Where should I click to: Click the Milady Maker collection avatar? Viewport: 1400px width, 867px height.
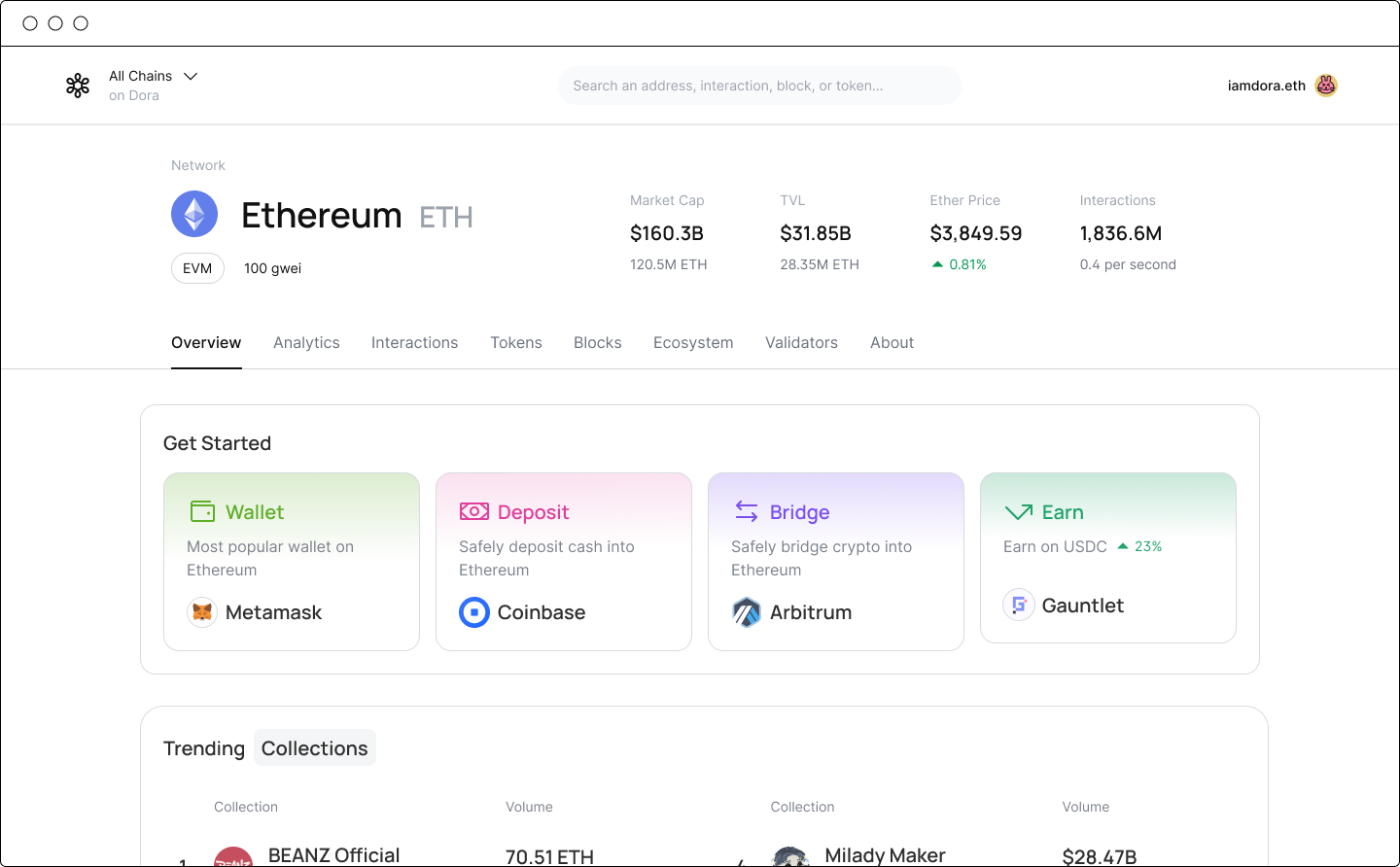pyautogui.click(x=790, y=856)
